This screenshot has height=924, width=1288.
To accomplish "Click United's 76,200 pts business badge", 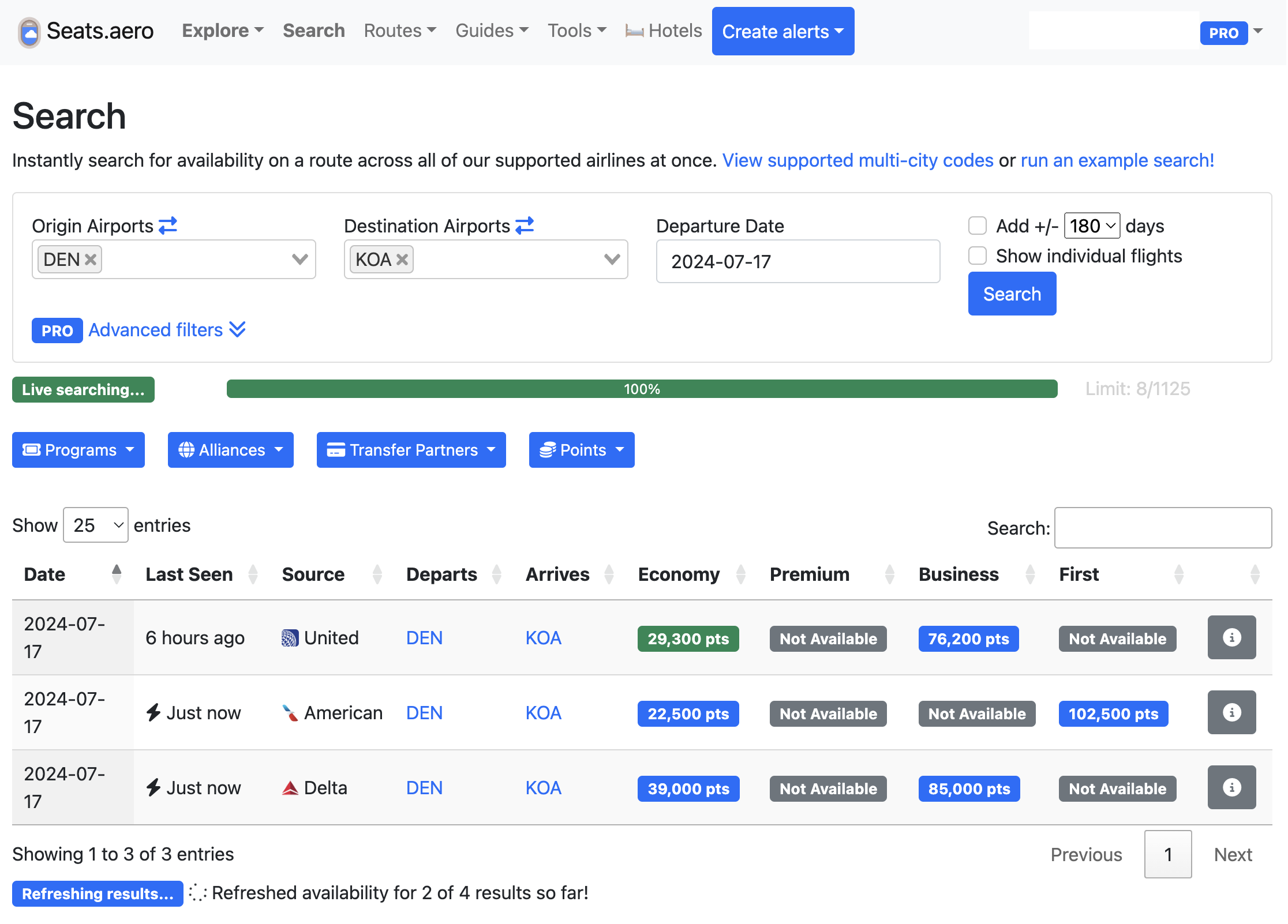I will [968, 638].
